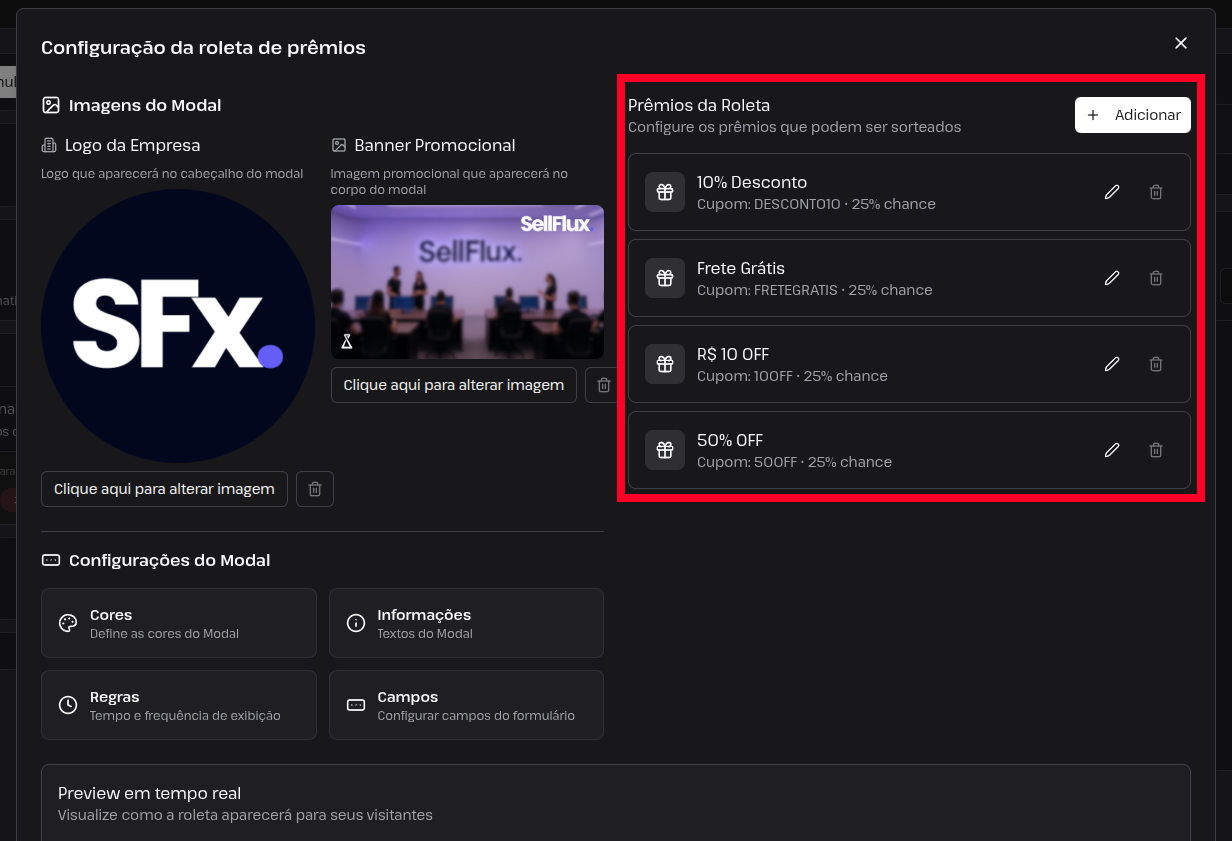Click the Frete Grátis prize title
The width and height of the screenshot is (1232, 841).
tap(741, 268)
